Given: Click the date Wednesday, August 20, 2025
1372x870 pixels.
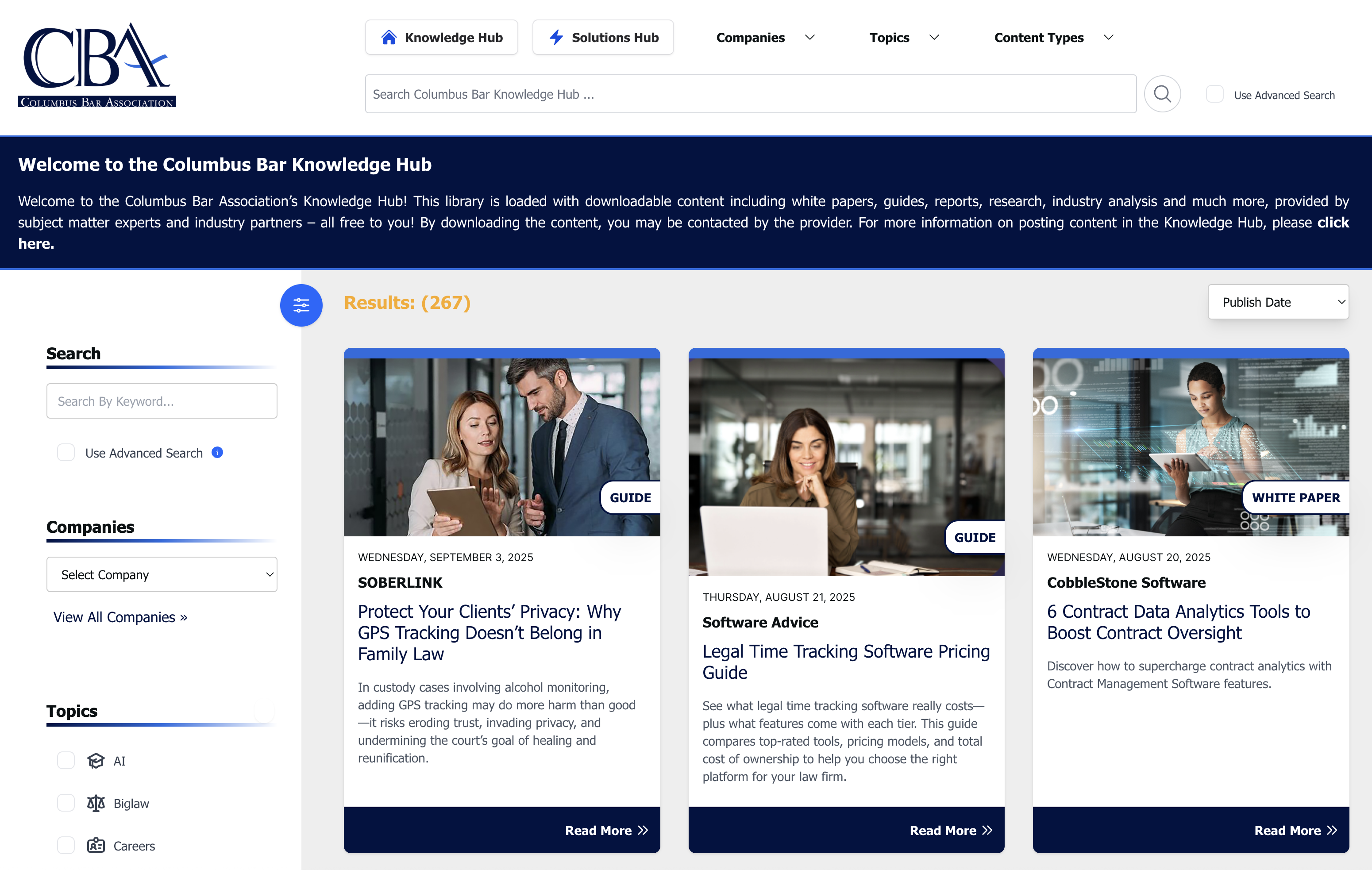Looking at the screenshot, I should pos(1129,557).
